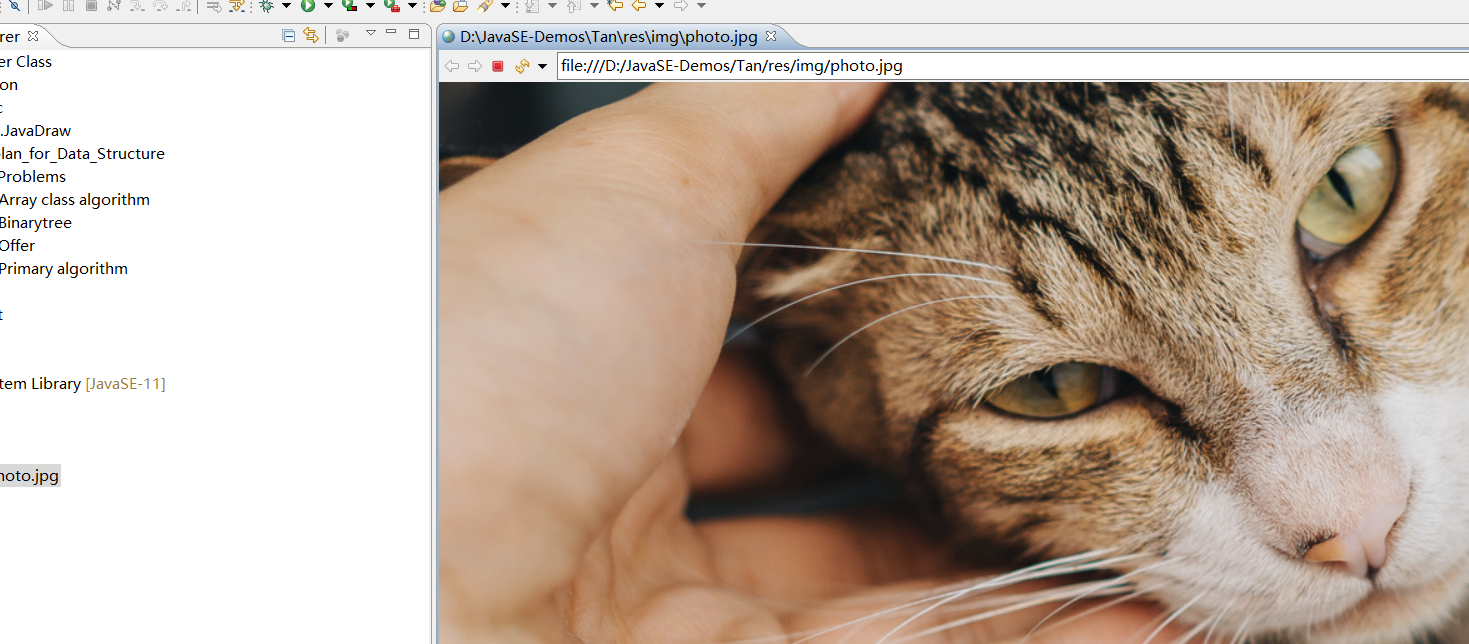Image resolution: width=1469 pixels, height=644 pixels.
Task: Click the Terminate square toolbar icon
Action: [x=91, y=6]
